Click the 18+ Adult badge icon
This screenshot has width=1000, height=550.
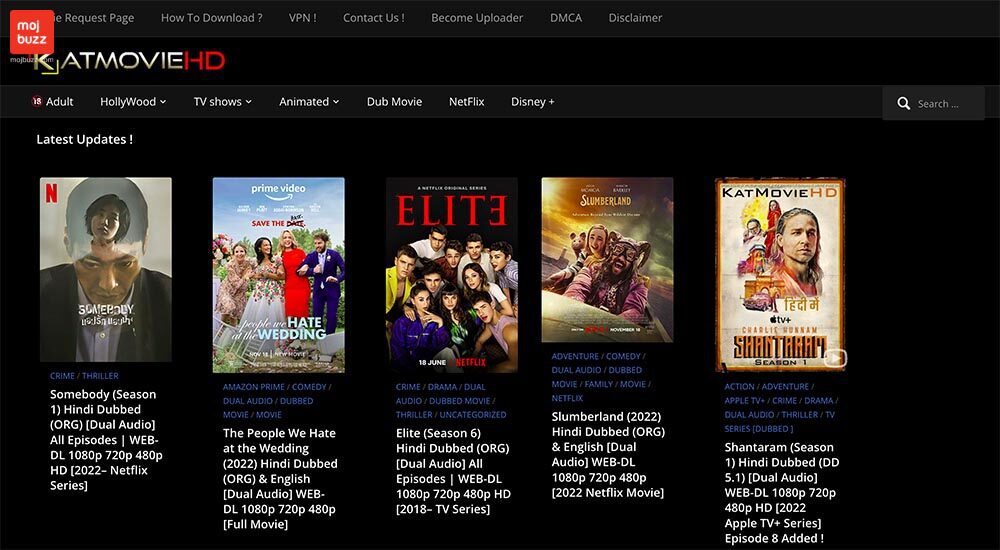pos(37,101)
